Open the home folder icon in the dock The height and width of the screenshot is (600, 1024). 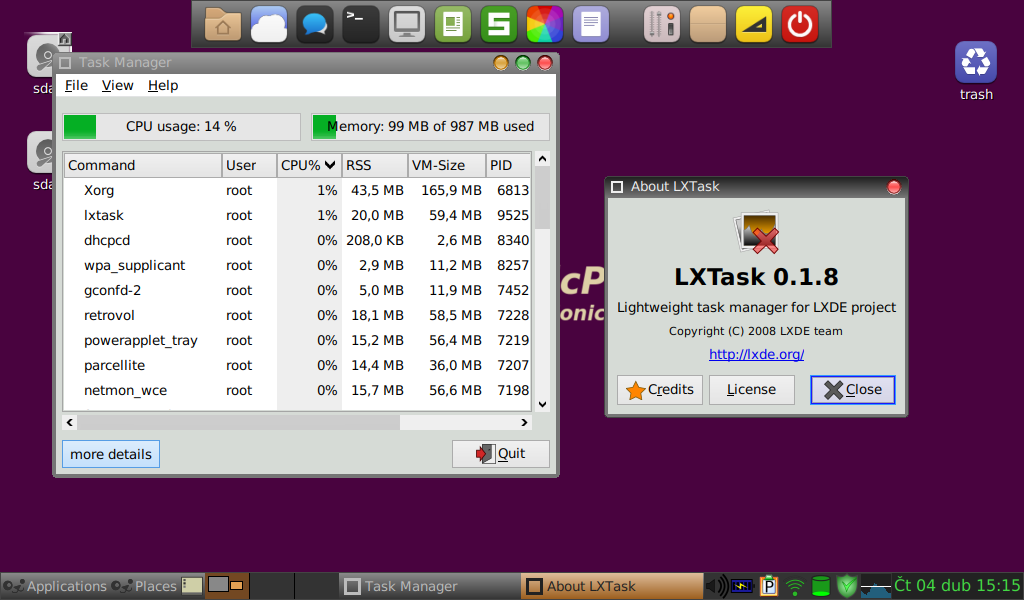[222, 23]
